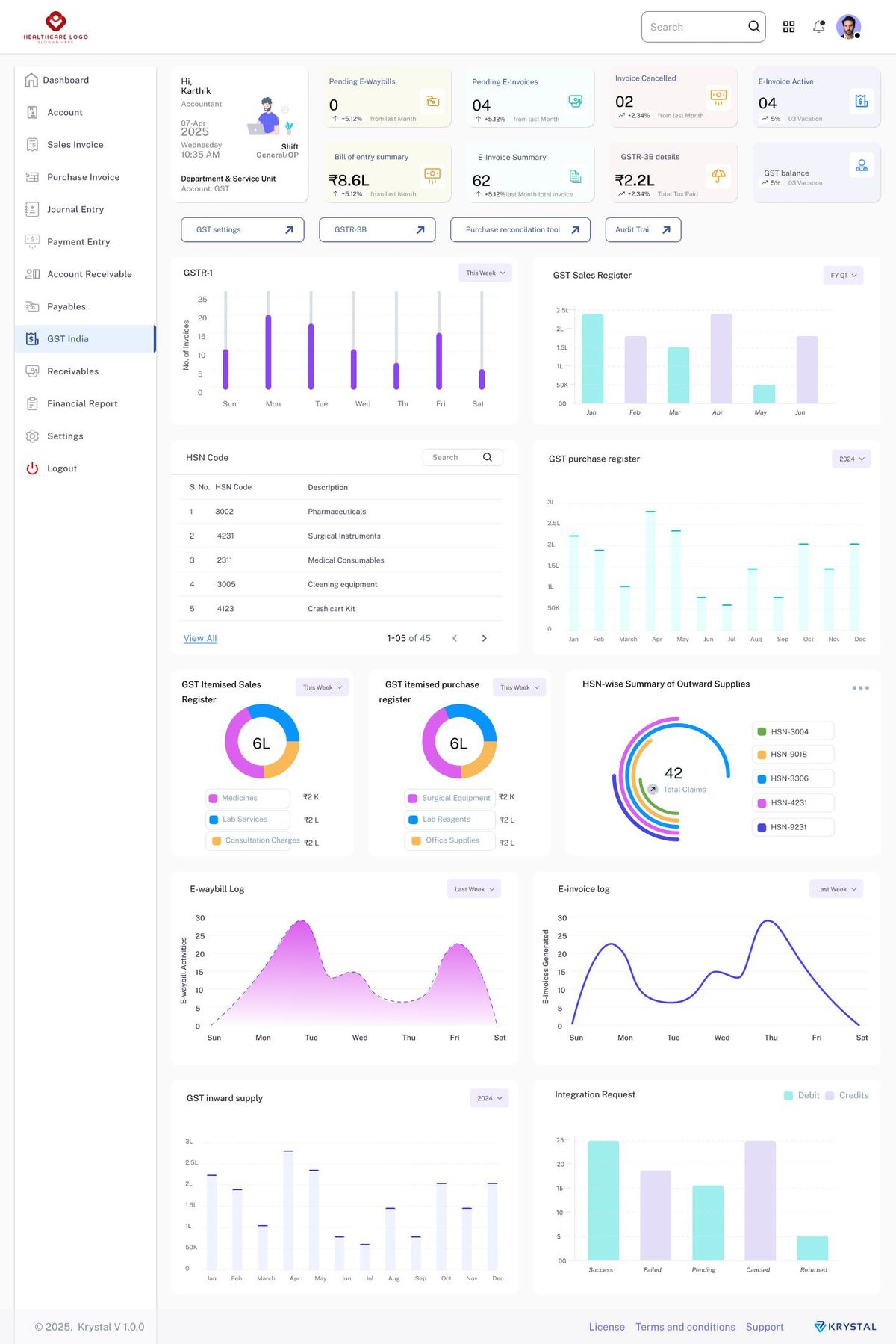This screenshot has height=1344, width=896.
Task: Select GST India in the sidebar
Action: coord(85,338)
